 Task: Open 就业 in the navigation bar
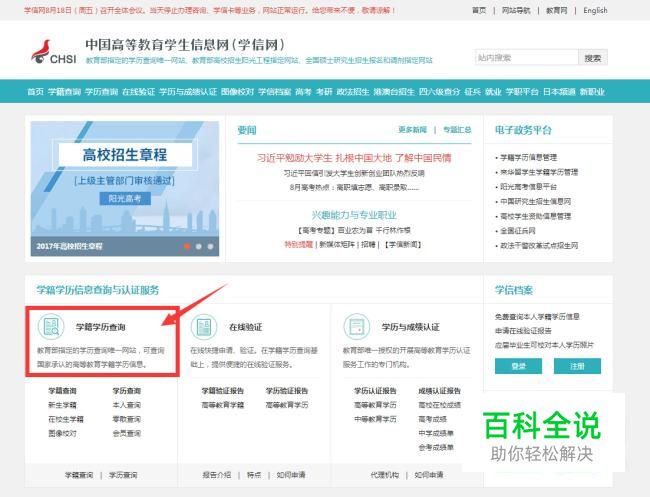coord(493,92)
